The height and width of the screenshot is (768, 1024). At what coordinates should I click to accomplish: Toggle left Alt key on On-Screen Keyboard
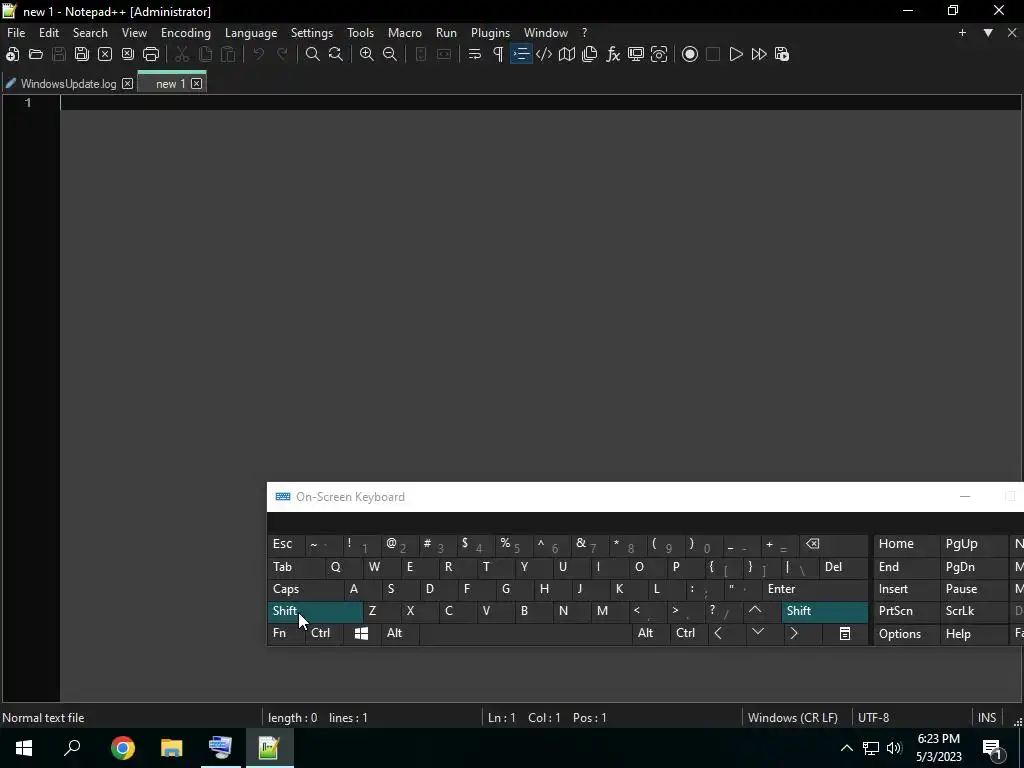[x=400, y=633]
